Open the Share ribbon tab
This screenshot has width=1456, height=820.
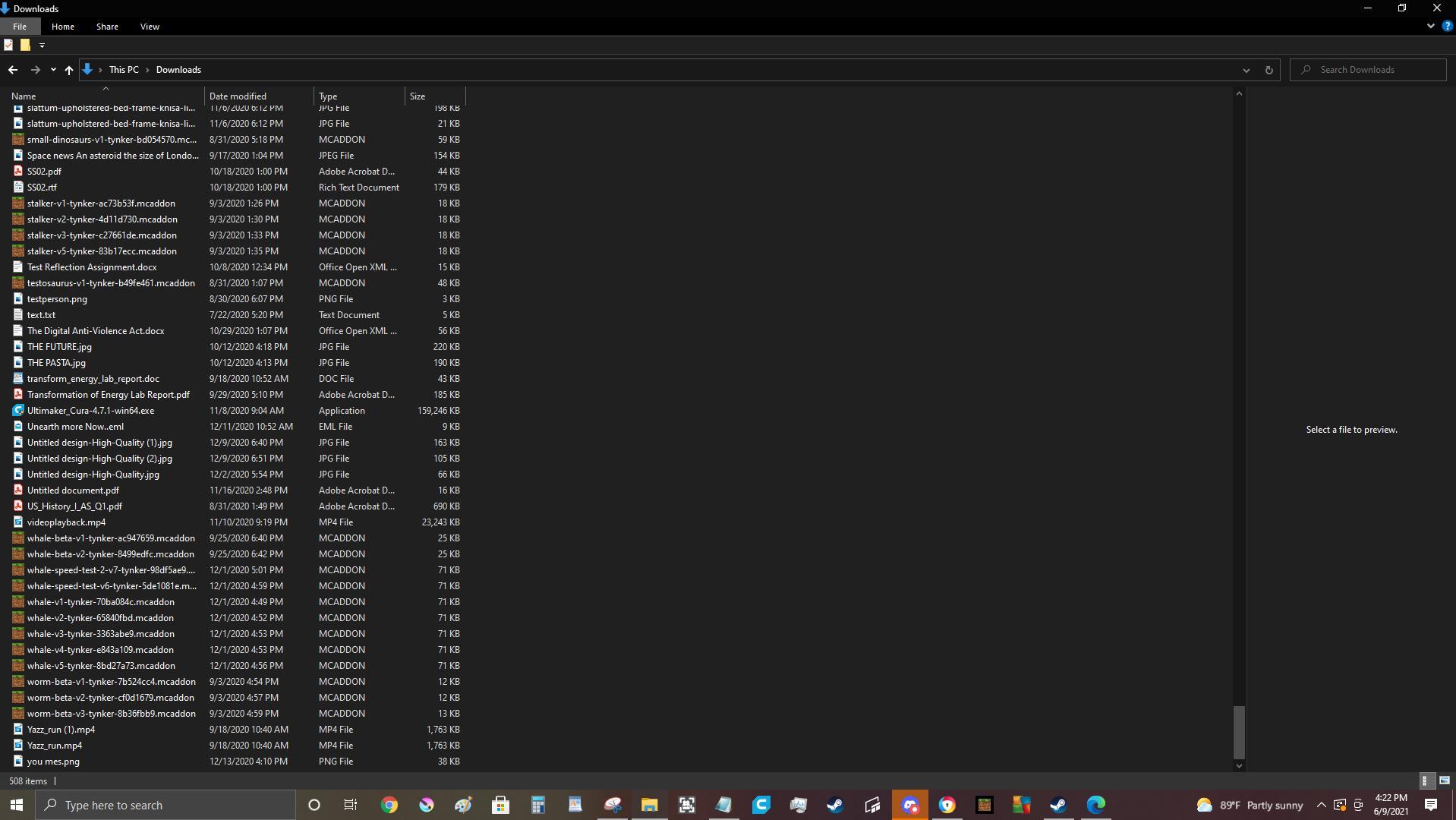point(107,27)
